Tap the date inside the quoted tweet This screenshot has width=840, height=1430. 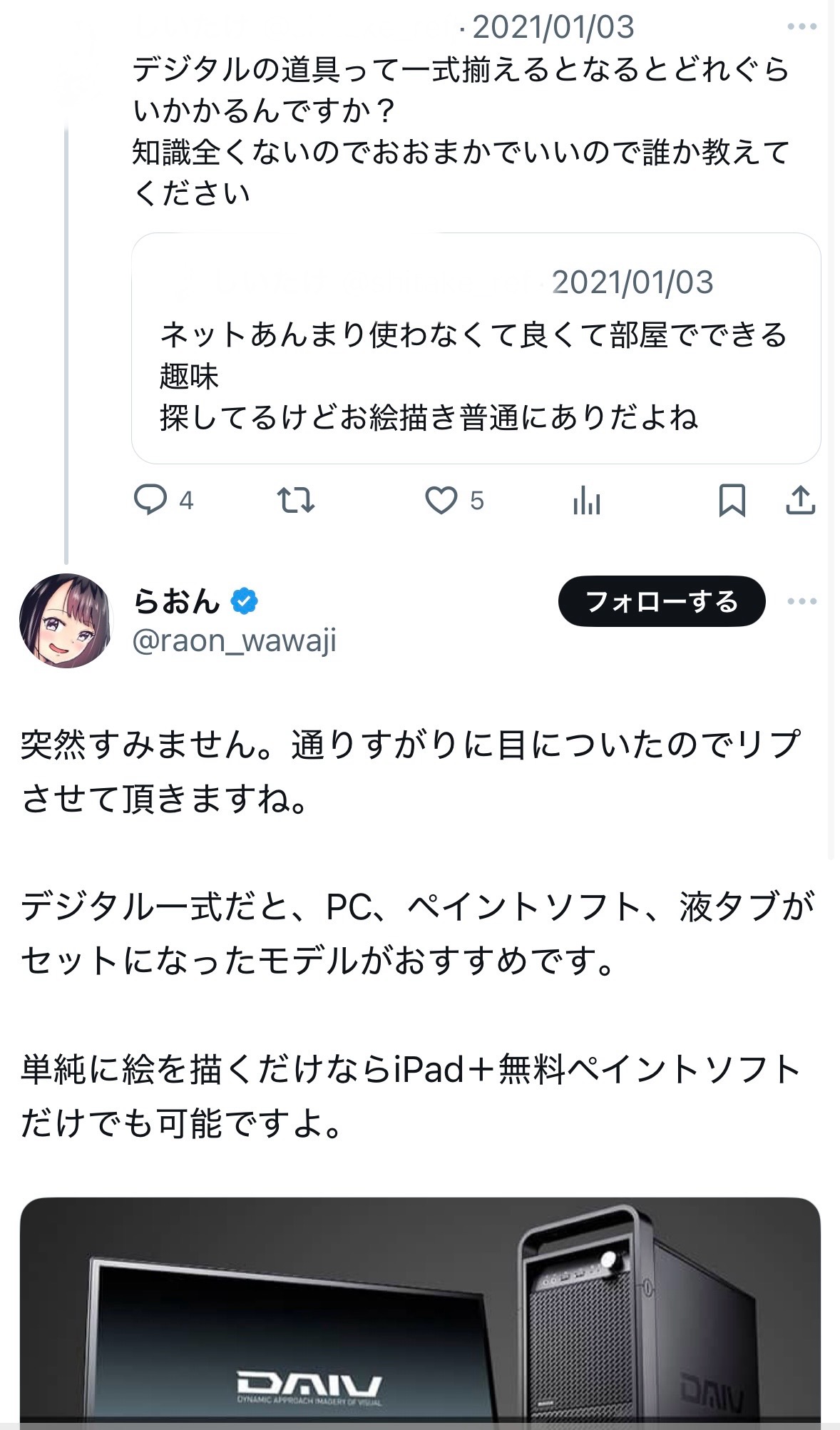(x=632, y=282)
